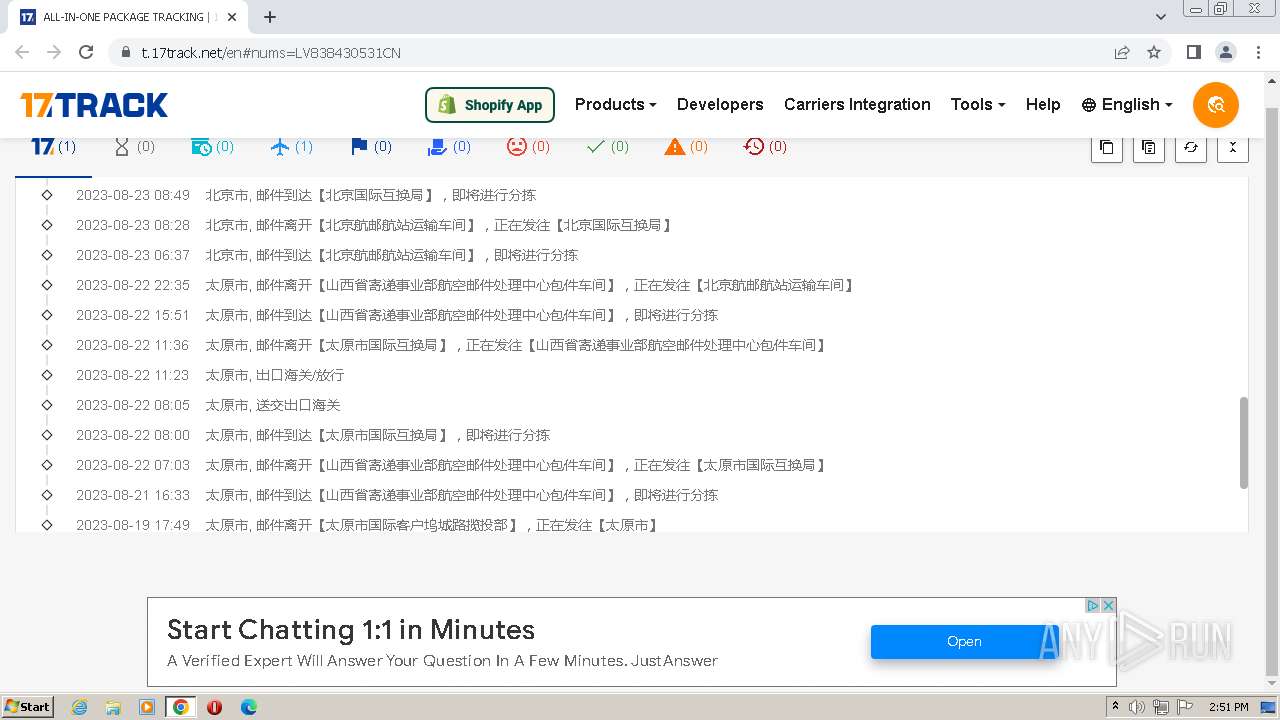This screenshot has height=720, width=1280.
Task: Click the 2023-08-23 08:28 tracking event
Action: coord(374,225)
